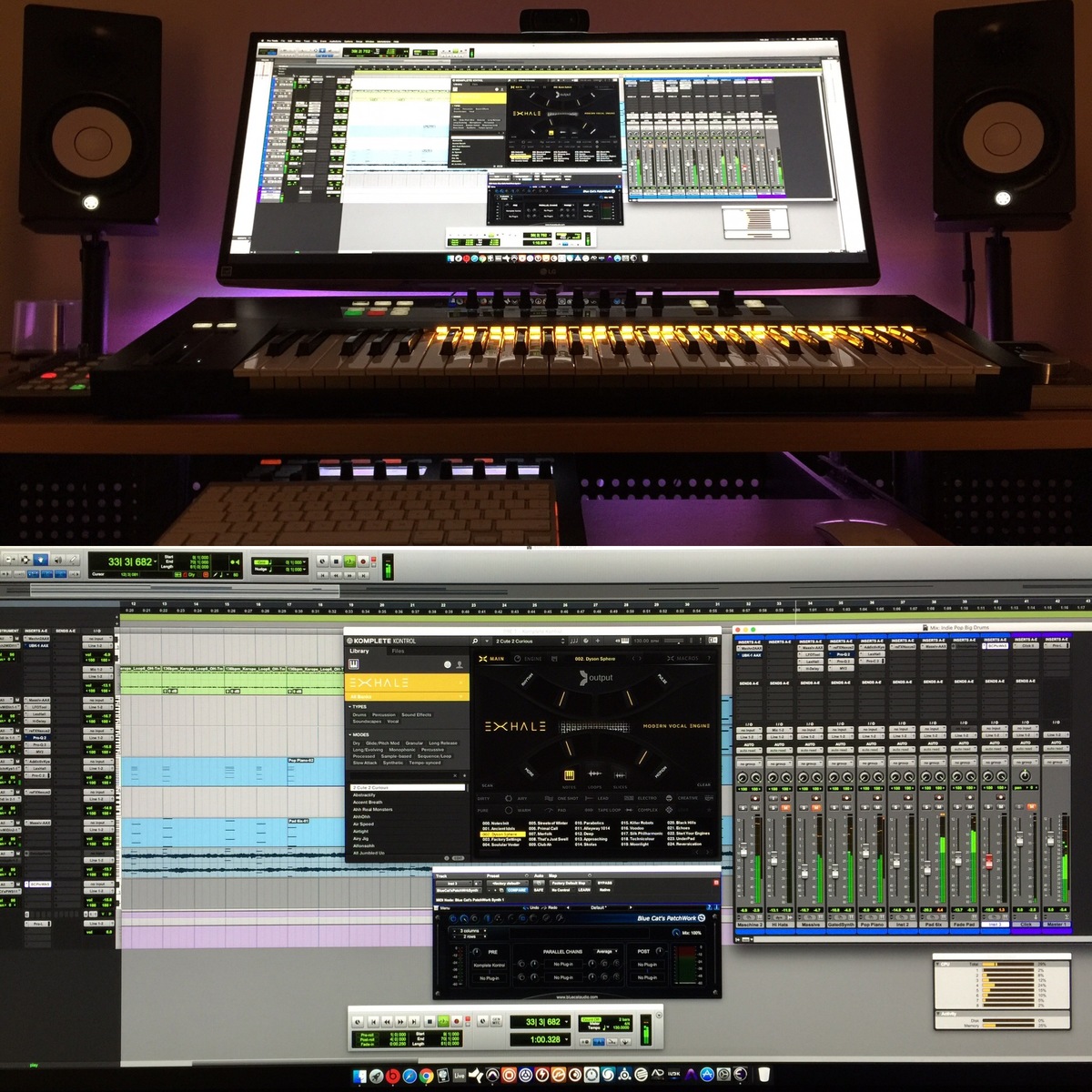Viewport: 1092px width, 1092px height.
Task: Open 3 columns dropdown in PatchWork
Action: coord(470,931)
